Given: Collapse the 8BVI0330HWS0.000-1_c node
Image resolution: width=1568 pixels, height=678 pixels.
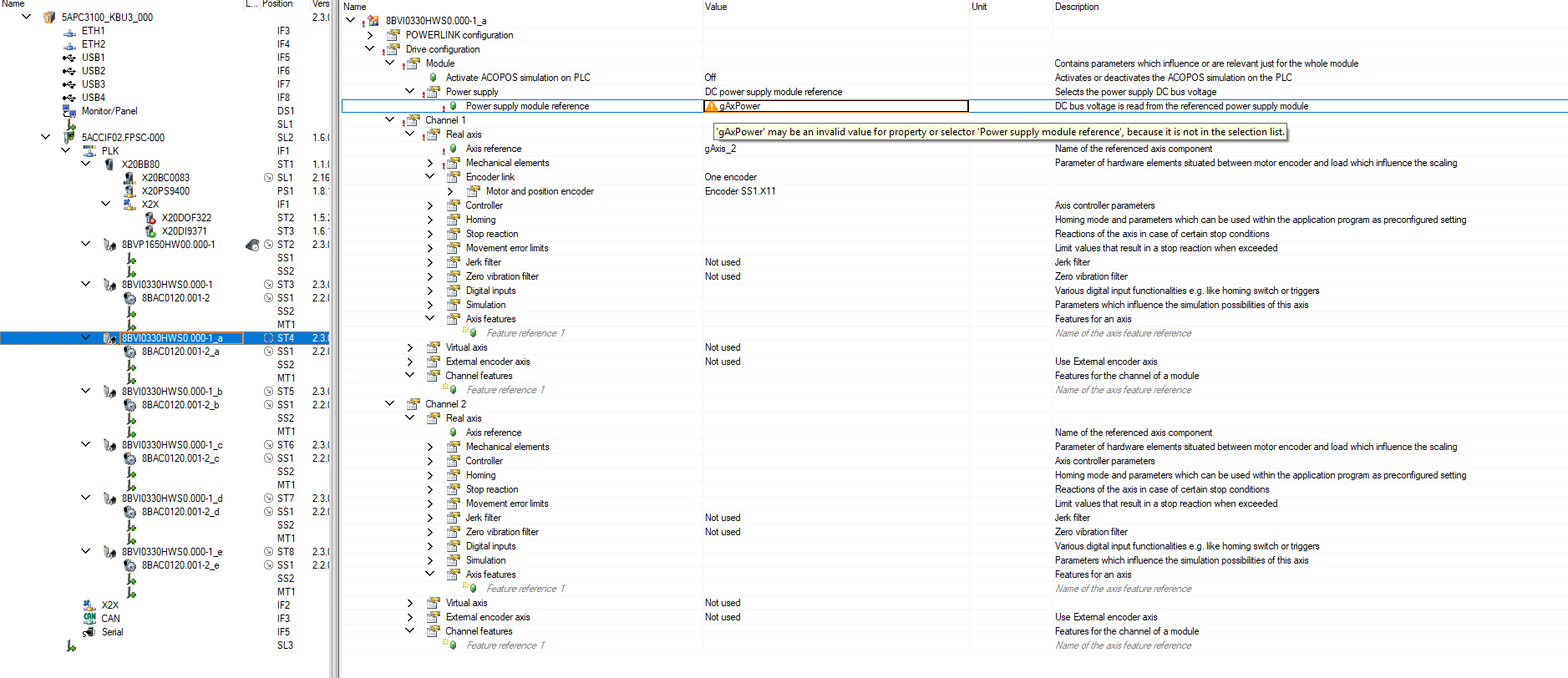Looking at the screenshot, I should coord(86,444).
